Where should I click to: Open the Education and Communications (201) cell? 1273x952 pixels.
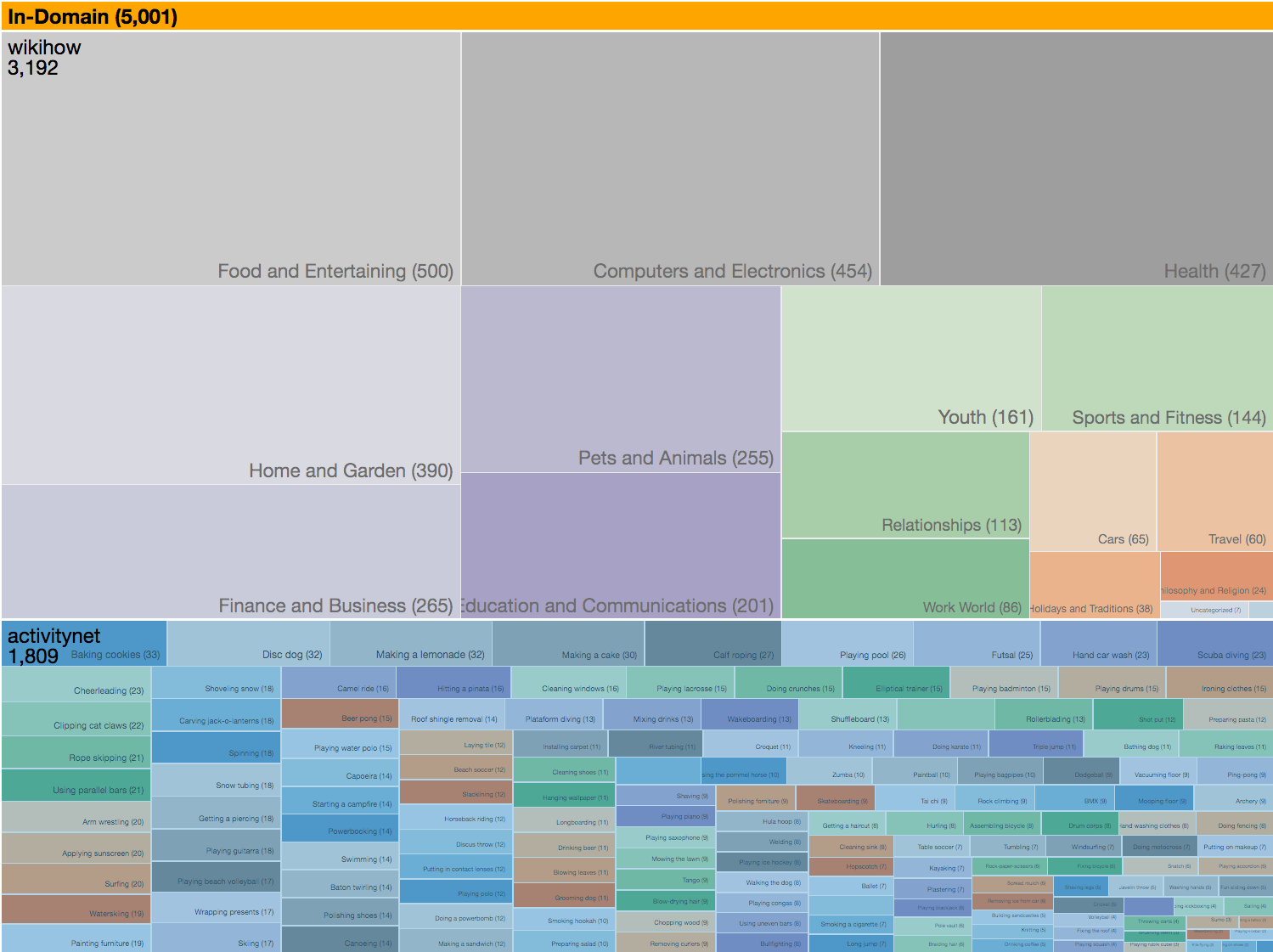point(621,545)
